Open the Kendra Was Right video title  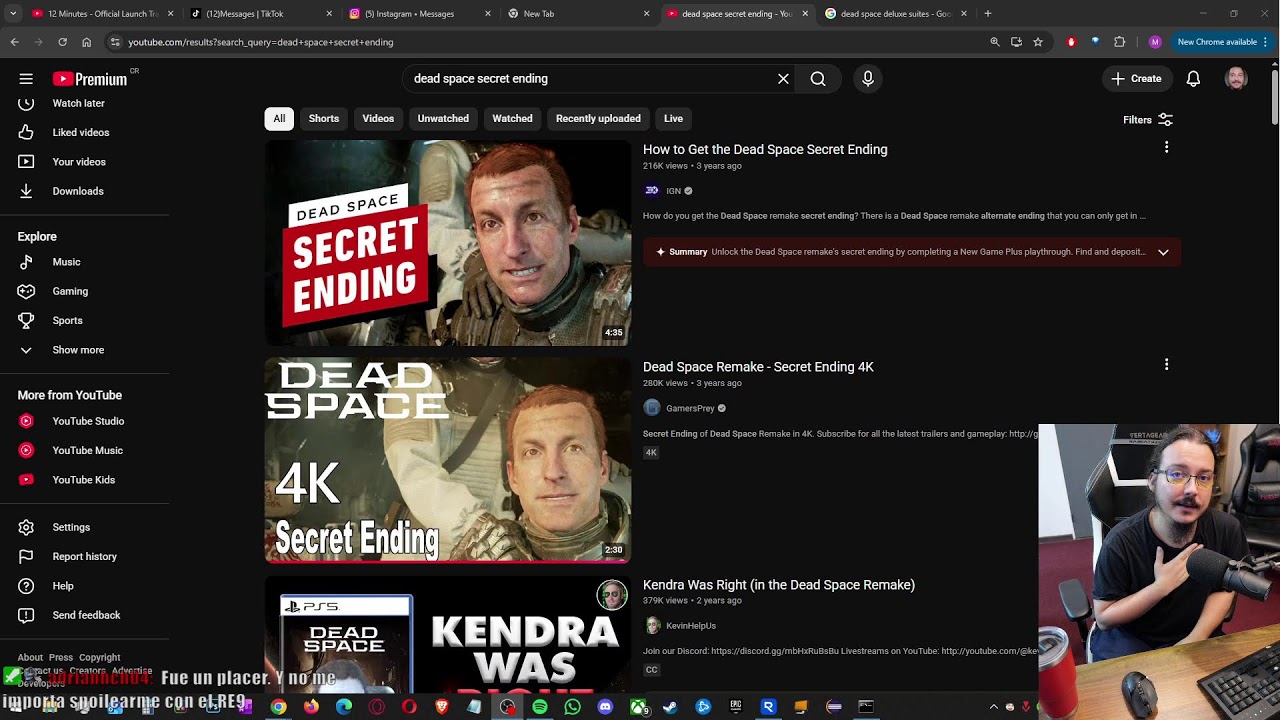point(779,585)
